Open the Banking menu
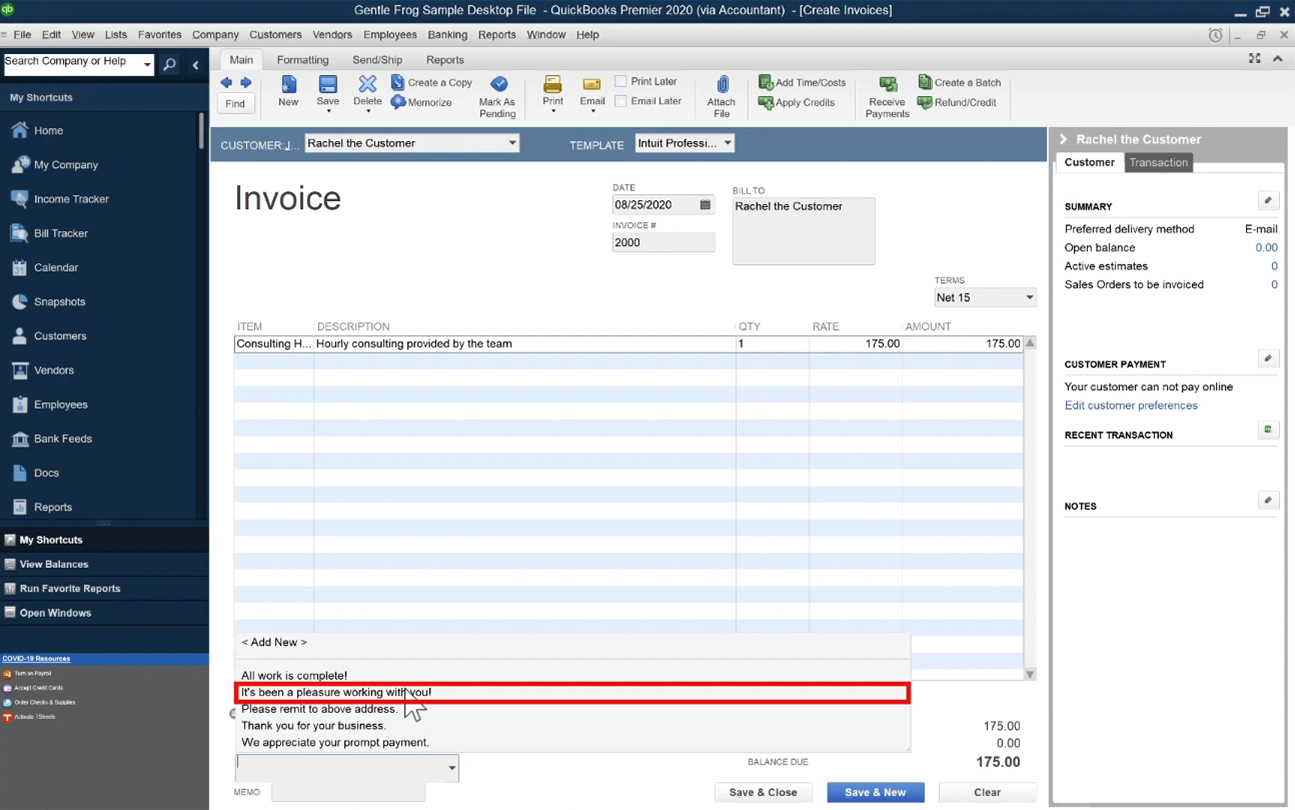The width and height of the screenshot is (1295, 810). click(447, 35)
